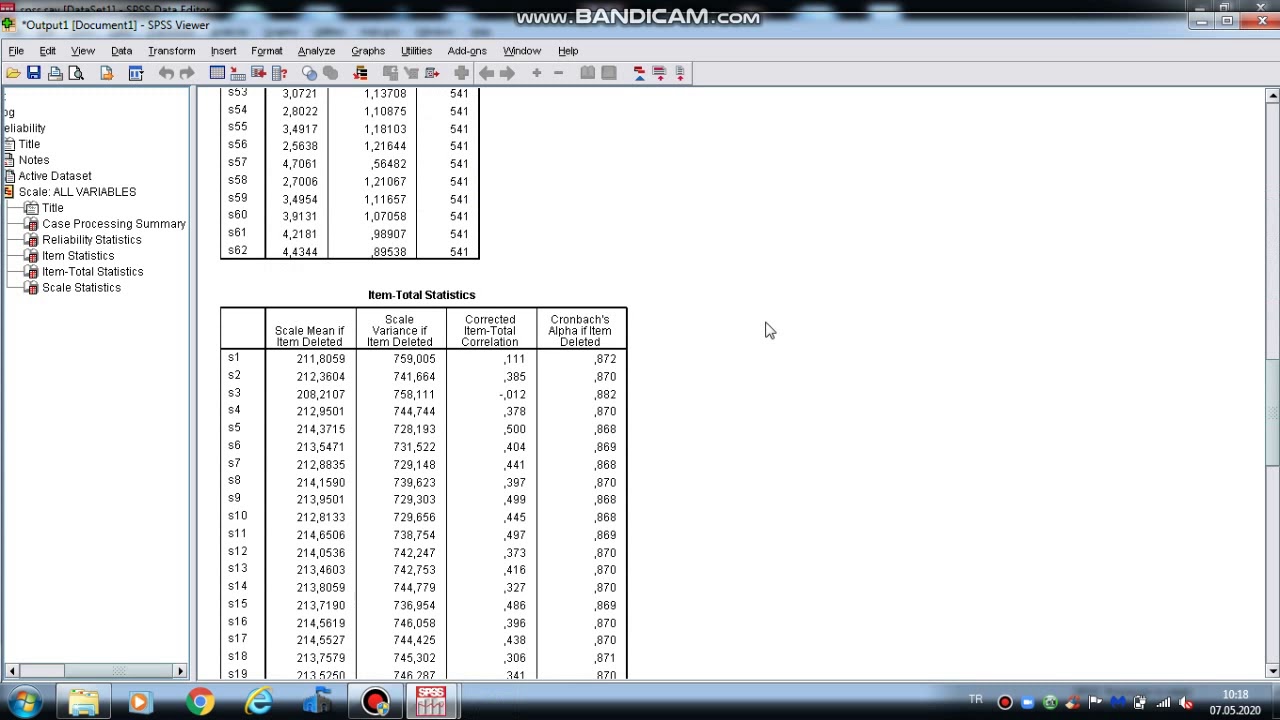The width and height of the screenshot is (1280, 720).
Task: Select Scale: ALL VARIABLES outline heading
Action: click(77, 192)
